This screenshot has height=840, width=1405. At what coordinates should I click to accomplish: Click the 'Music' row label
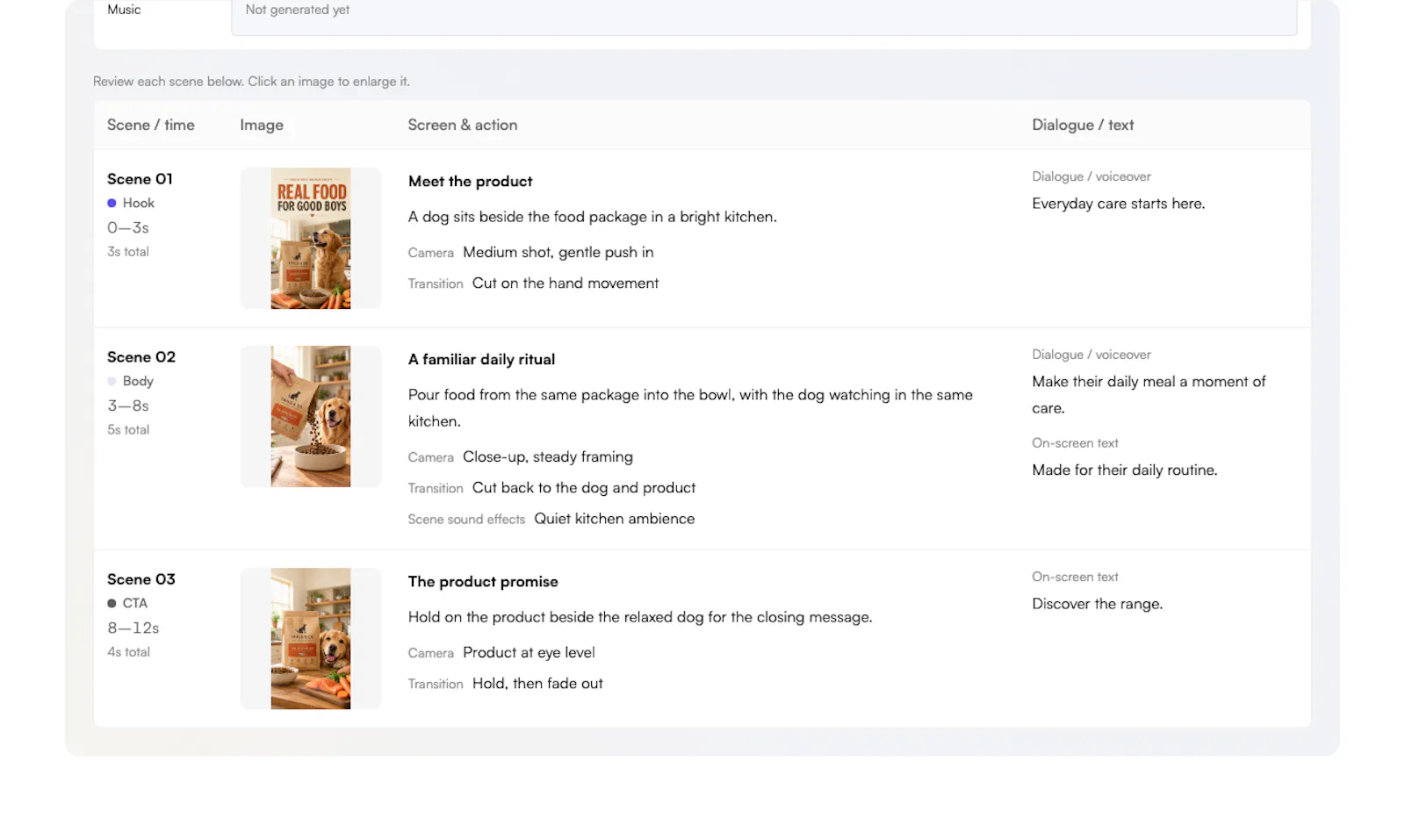click(124, 10)
